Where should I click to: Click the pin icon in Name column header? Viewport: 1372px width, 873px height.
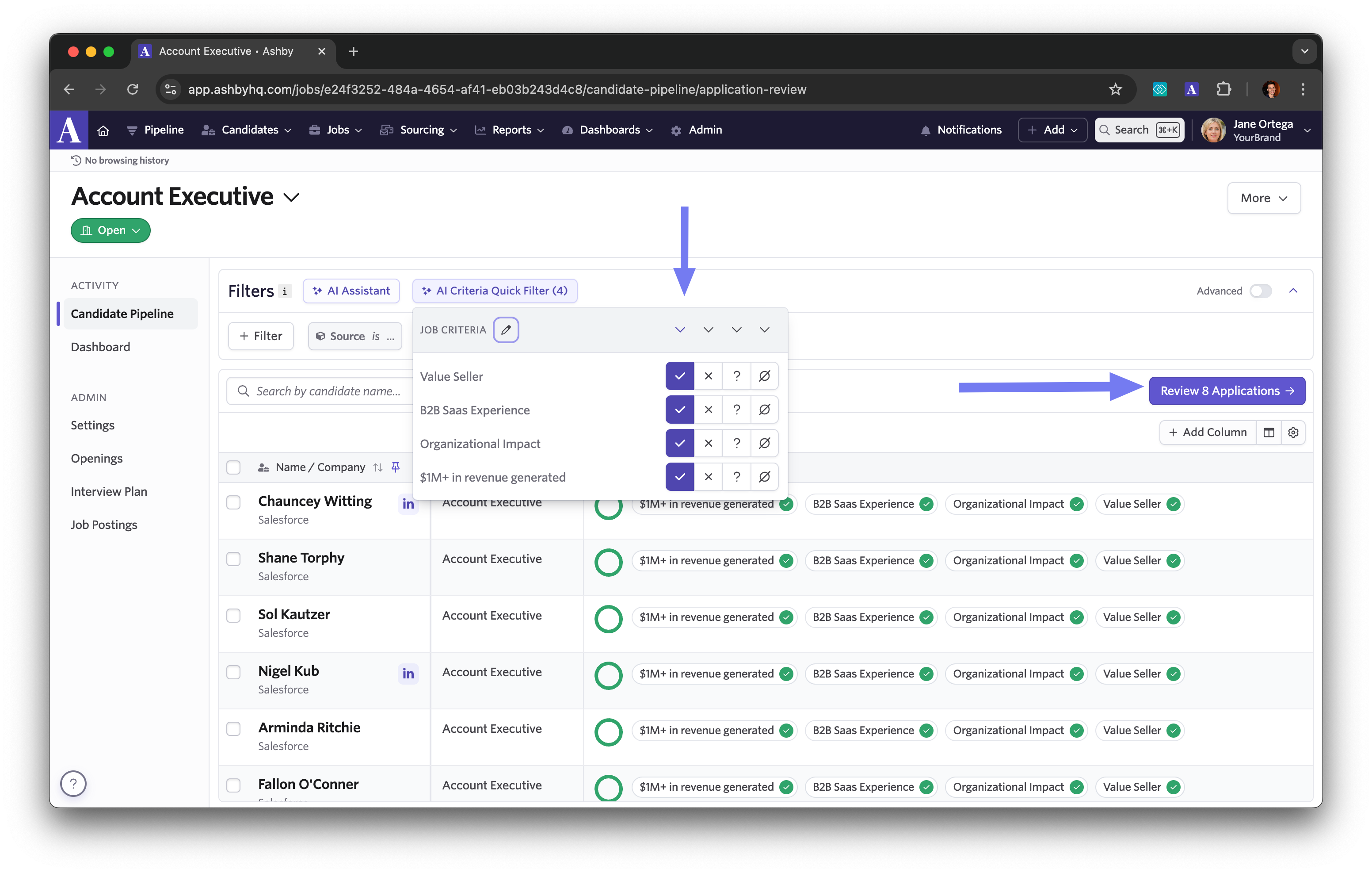[396, 467]
